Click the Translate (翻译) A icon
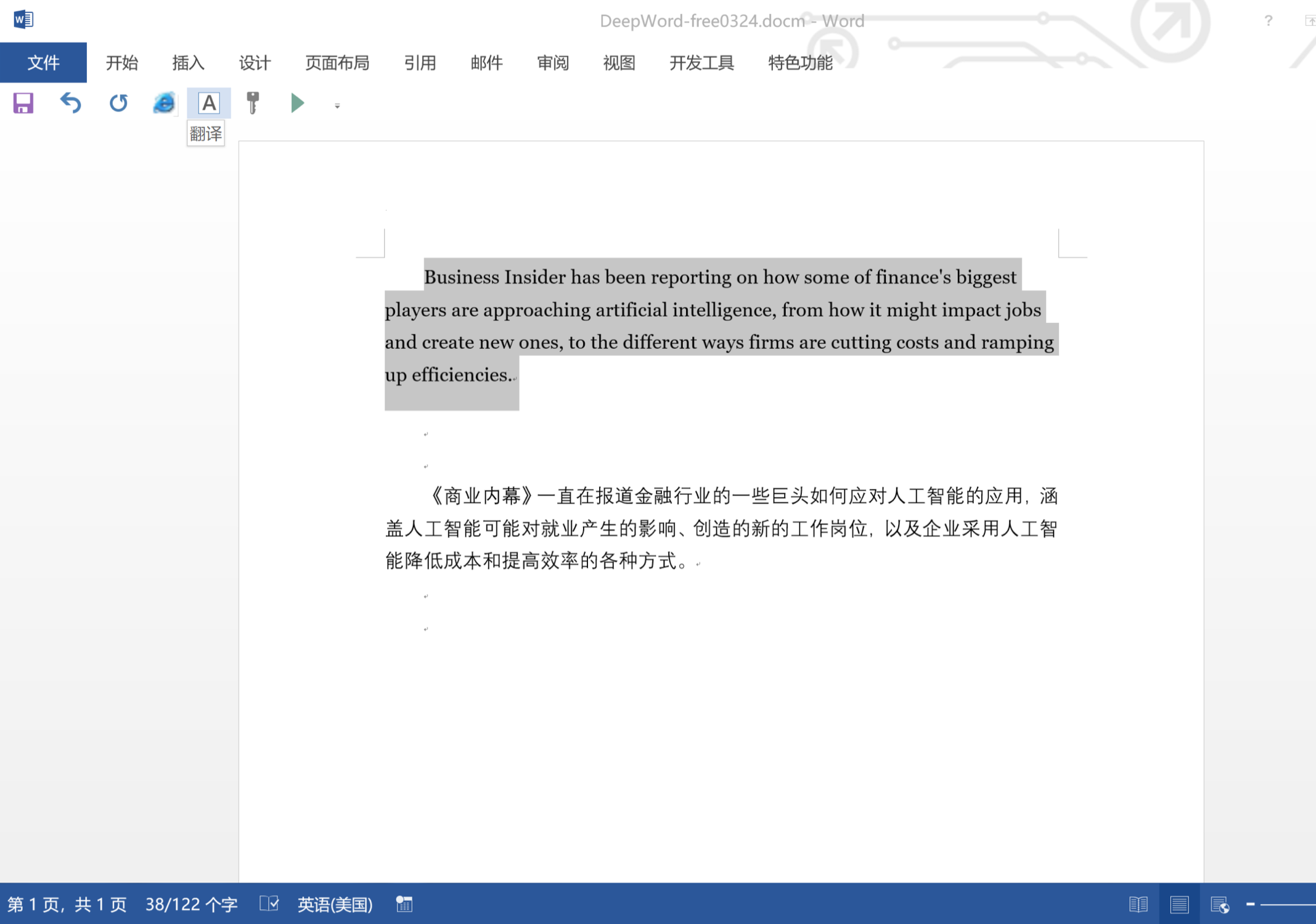 (x=208, y=102)
